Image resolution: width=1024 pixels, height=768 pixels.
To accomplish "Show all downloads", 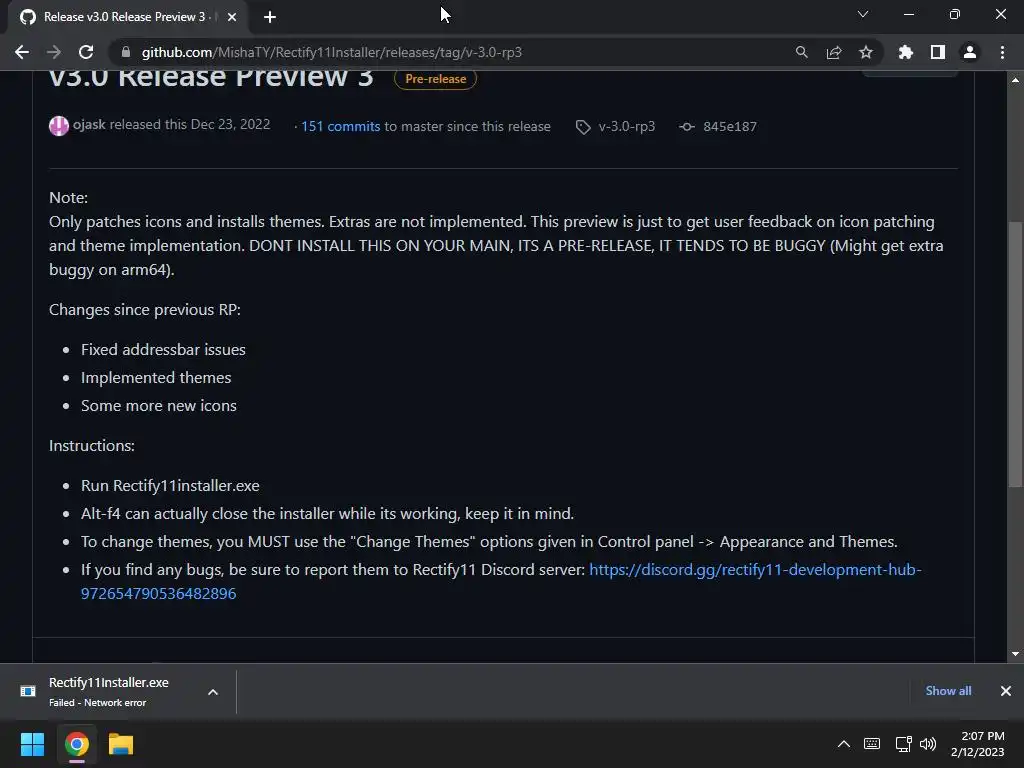I will coord(948,690).
